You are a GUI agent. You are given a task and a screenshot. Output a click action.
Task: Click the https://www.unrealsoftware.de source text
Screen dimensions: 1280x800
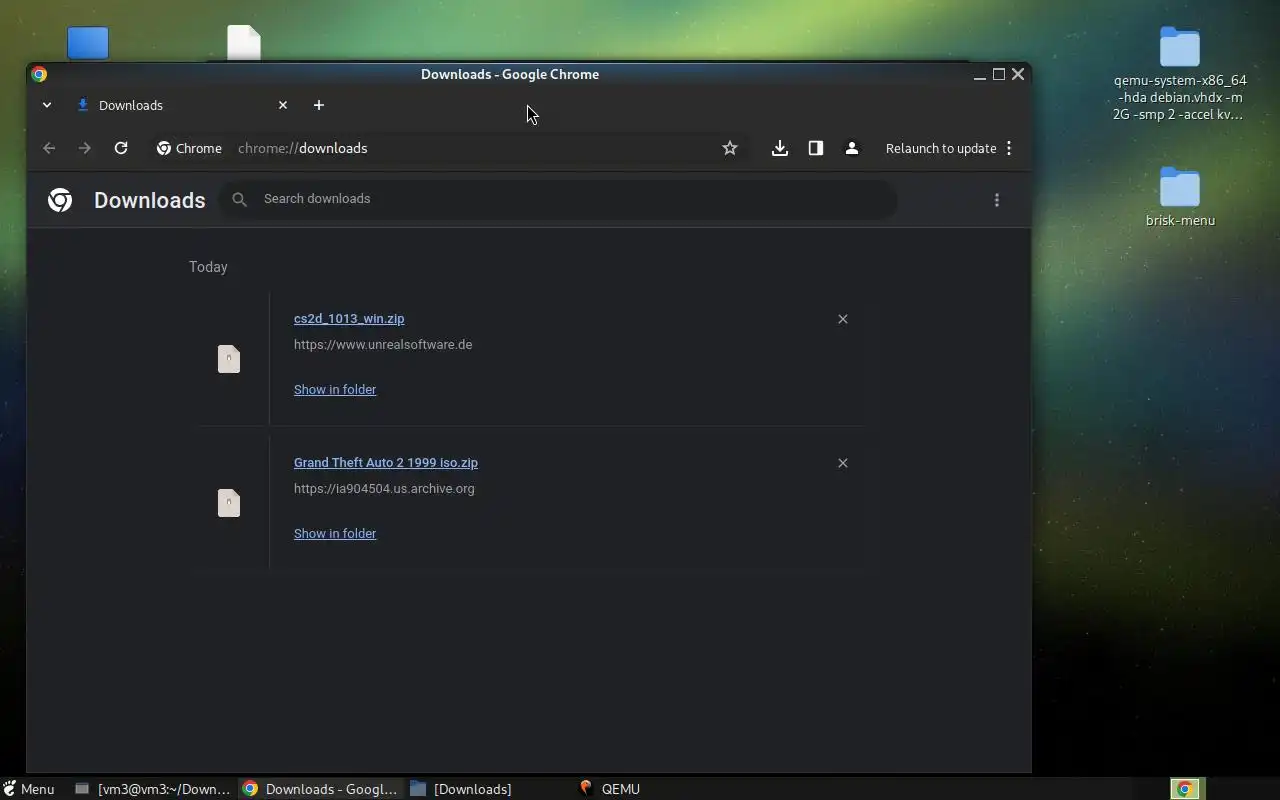tap(383, 345)
